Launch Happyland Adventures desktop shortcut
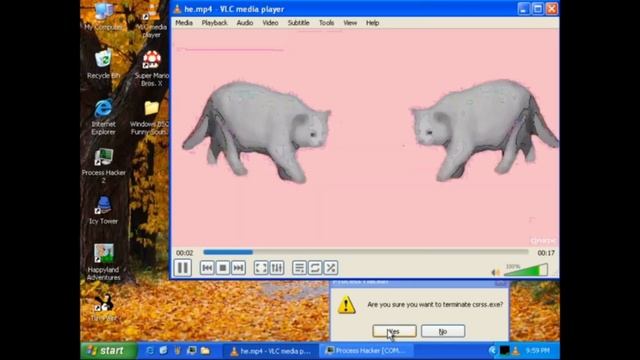The image size is (640, 360). point(103,262)
